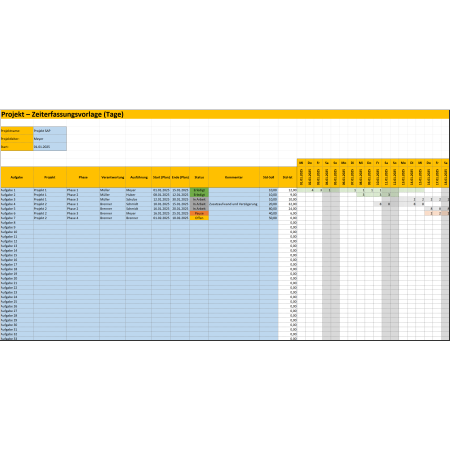Viewport: 450px width, 450px height.
Task: Select the date value cell below Projektleiter
Action: click(50, 147)
